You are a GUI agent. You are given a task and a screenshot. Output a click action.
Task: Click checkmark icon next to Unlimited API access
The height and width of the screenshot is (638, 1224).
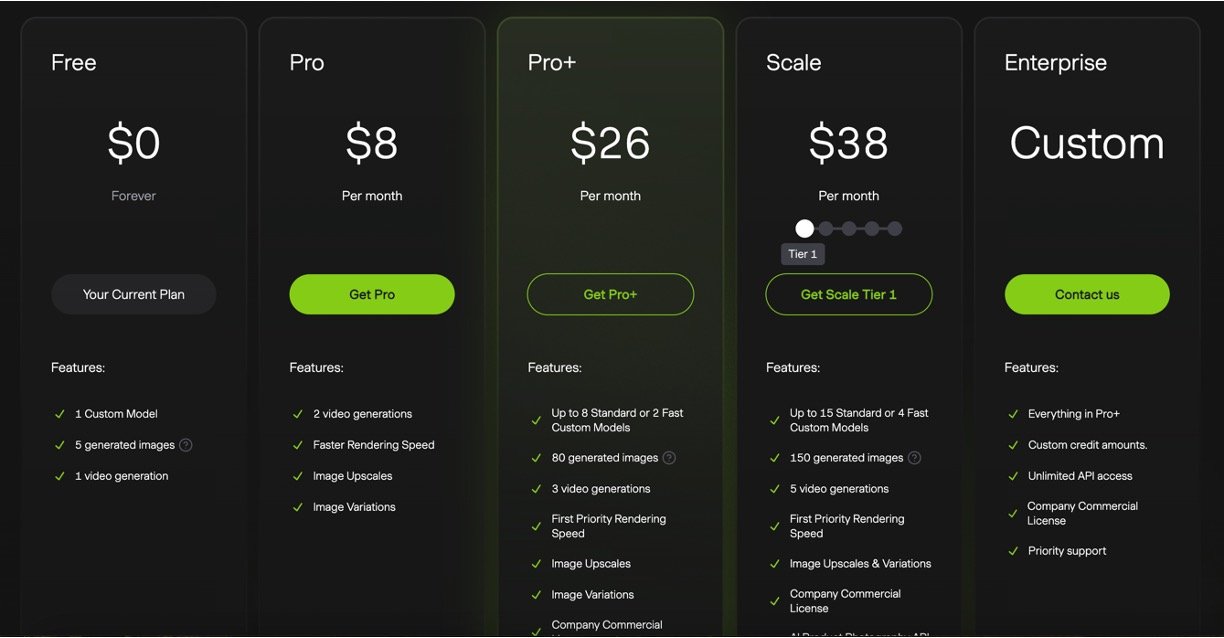pos(1013,476)
